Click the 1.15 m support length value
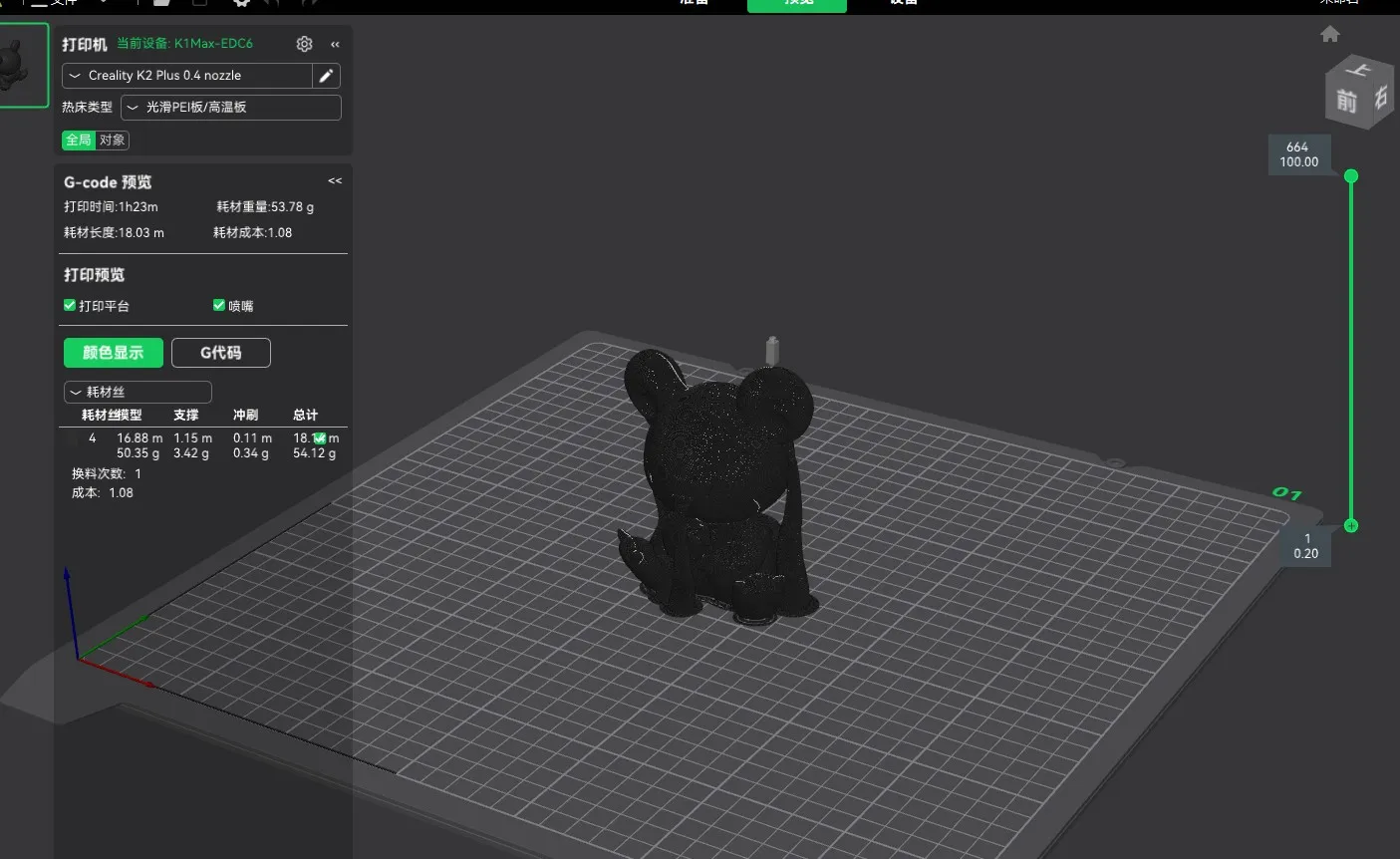Image resolution: width=1400 pixels, height=859 pixels. (193, 438)
